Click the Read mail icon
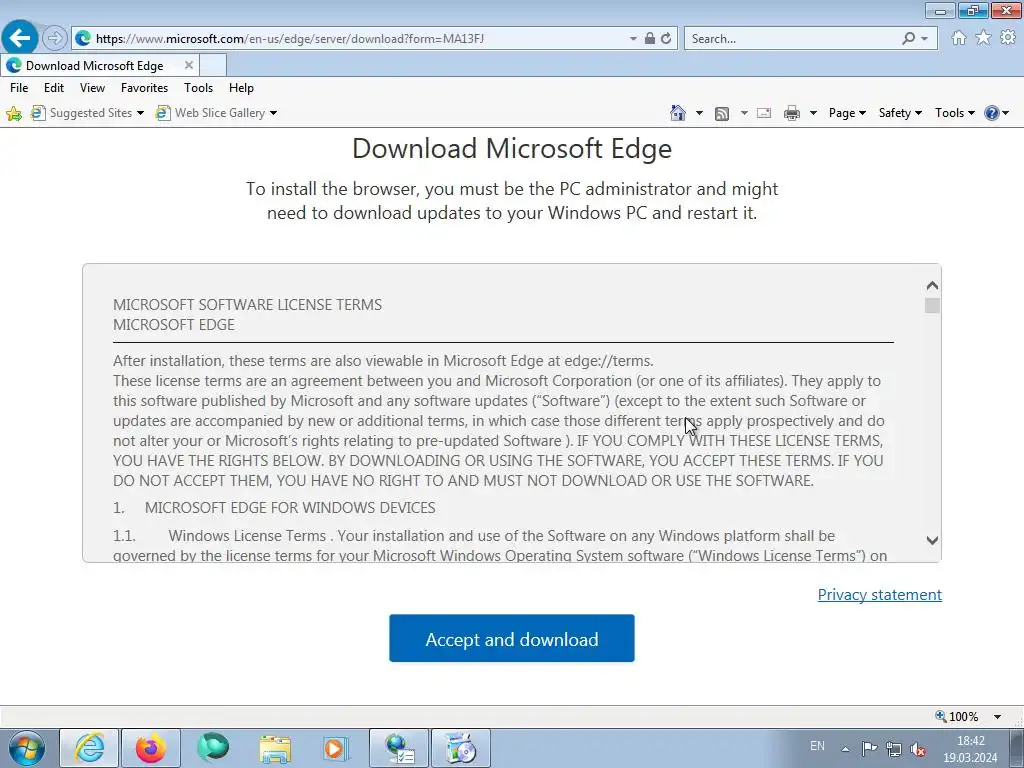Screen dimensions: 1024x768 [x=764, y=114]
